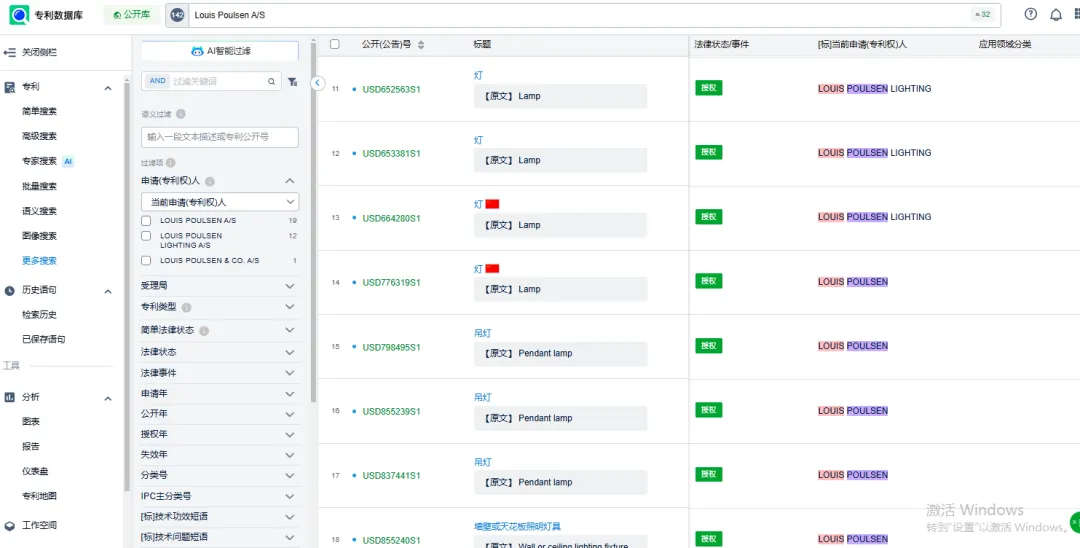Open 专利地图 in sidebar
Viewport: 1080px width, 548px height.
(x=39, y=496)
